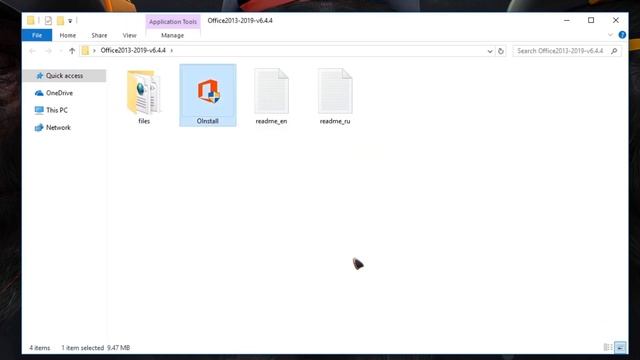Select the Application Tools contextual tab

click(x=173, y=22)
